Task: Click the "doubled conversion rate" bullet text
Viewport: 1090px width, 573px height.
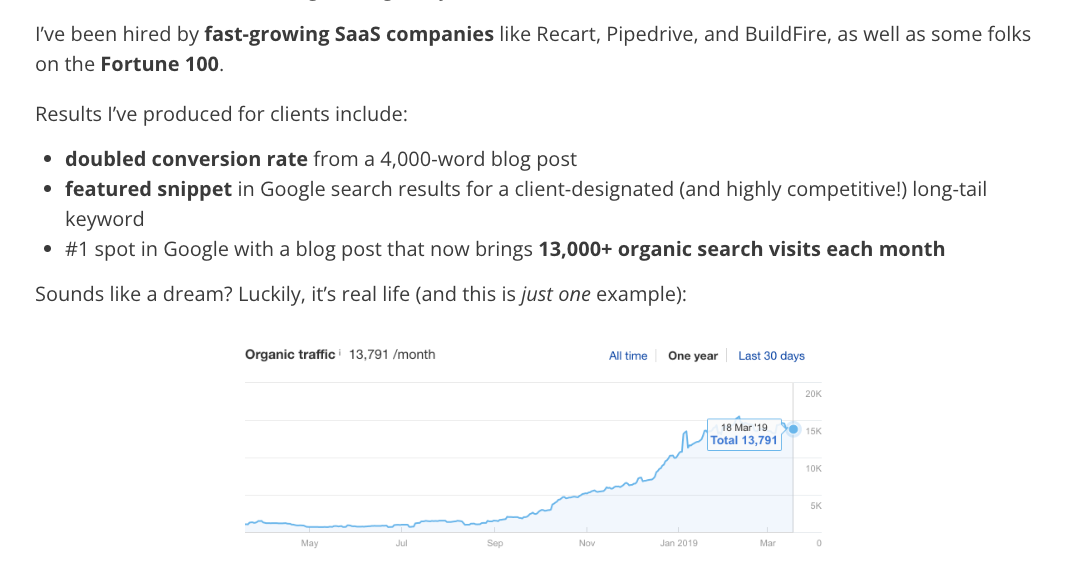Action: point(186,159)
